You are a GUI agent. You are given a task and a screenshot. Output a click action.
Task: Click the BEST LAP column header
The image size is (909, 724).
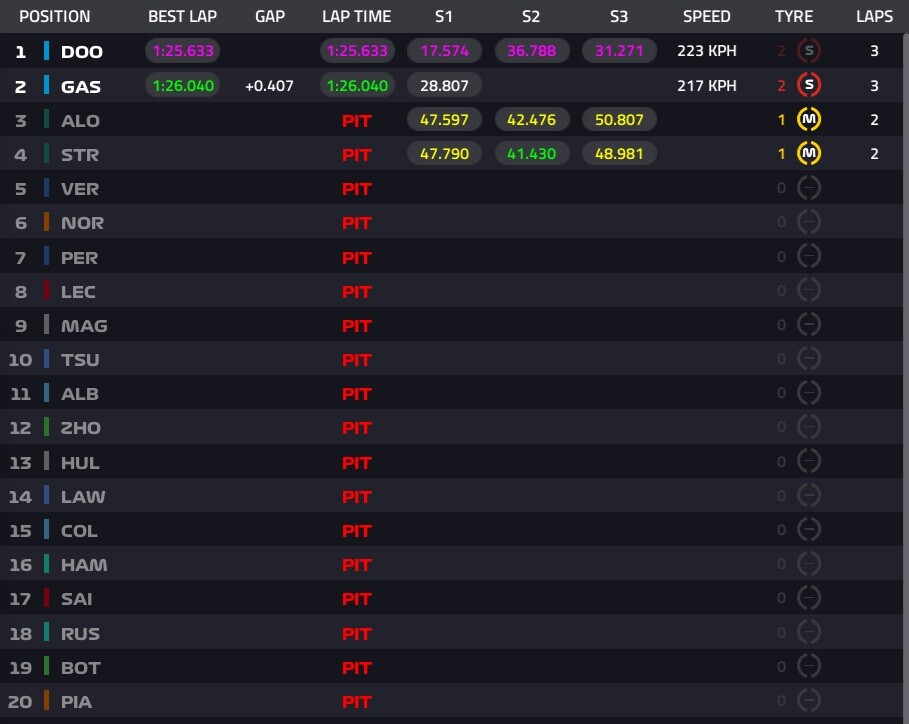pos(183,16)
